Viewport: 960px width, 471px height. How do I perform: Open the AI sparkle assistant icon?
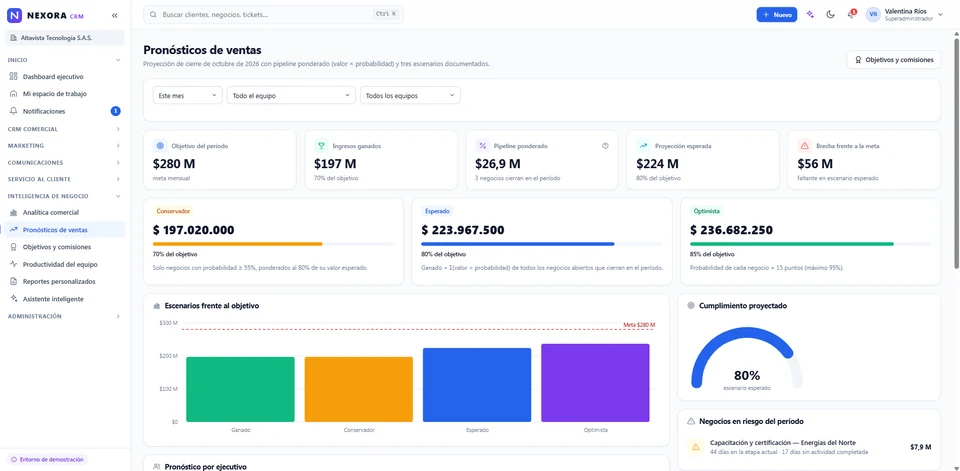(x=810, y=15)
